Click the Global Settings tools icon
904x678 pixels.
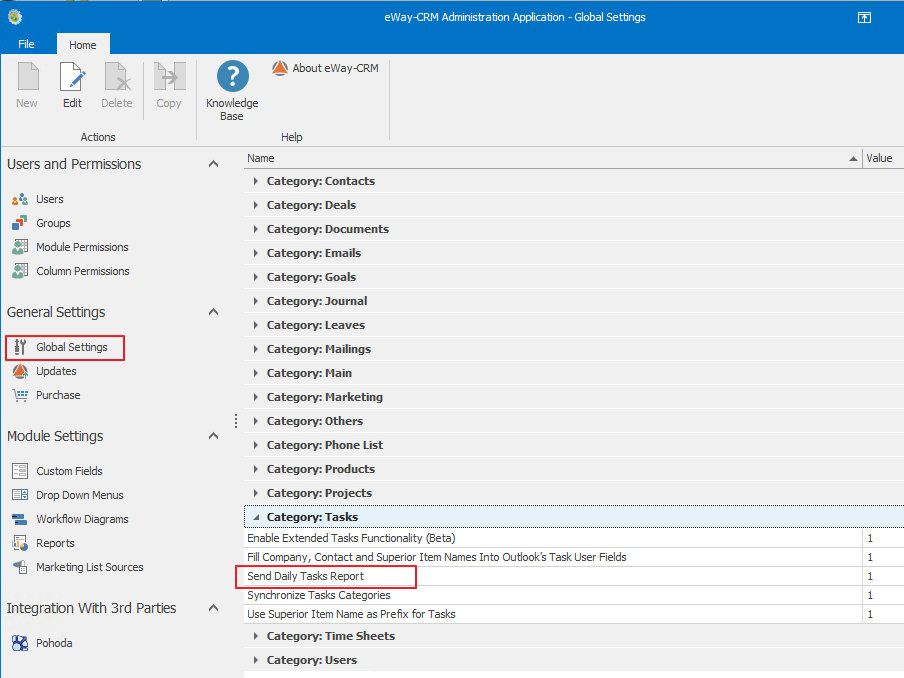tap(20, 347)
